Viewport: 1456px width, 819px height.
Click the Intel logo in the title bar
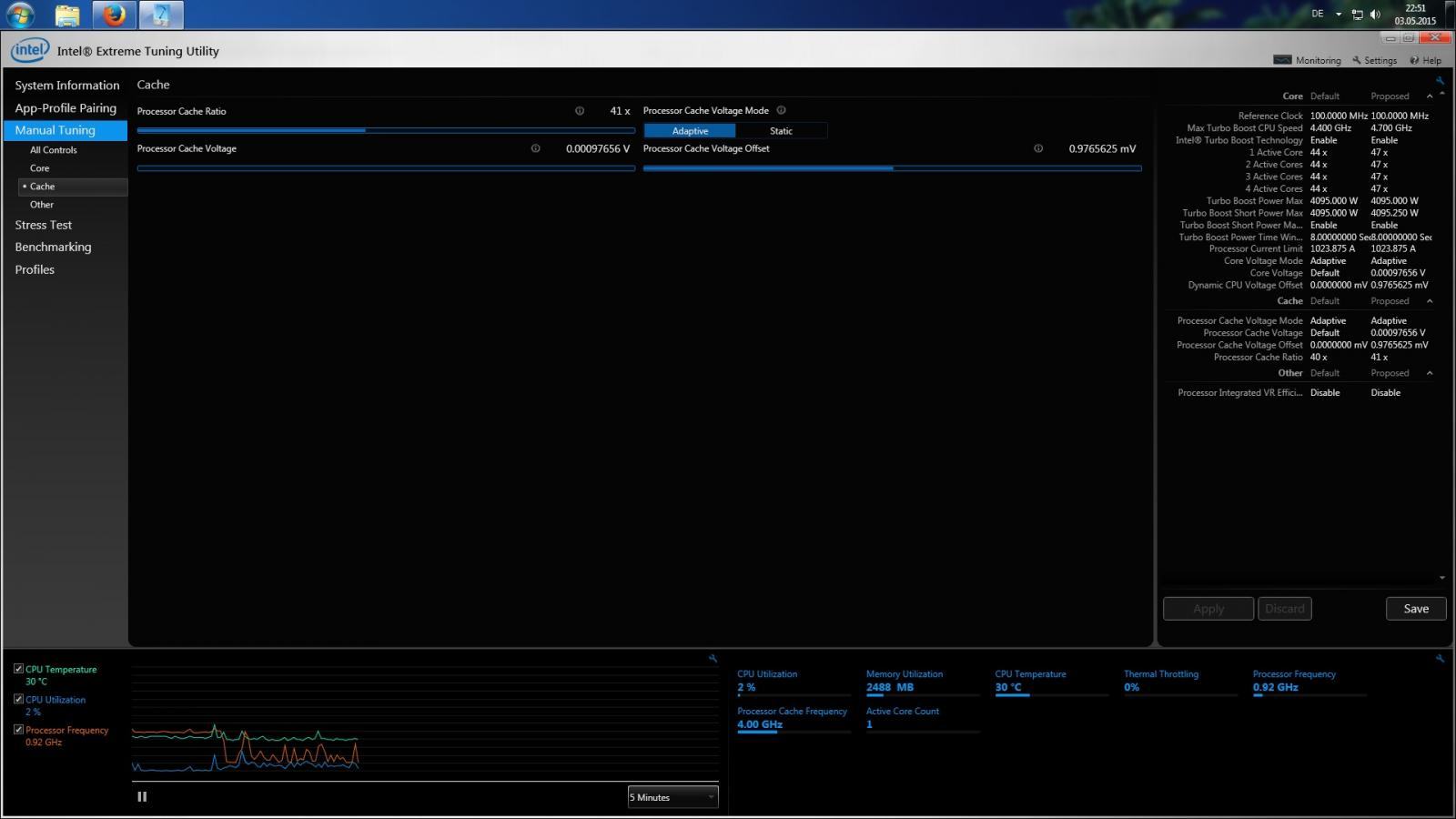[30, 51]
